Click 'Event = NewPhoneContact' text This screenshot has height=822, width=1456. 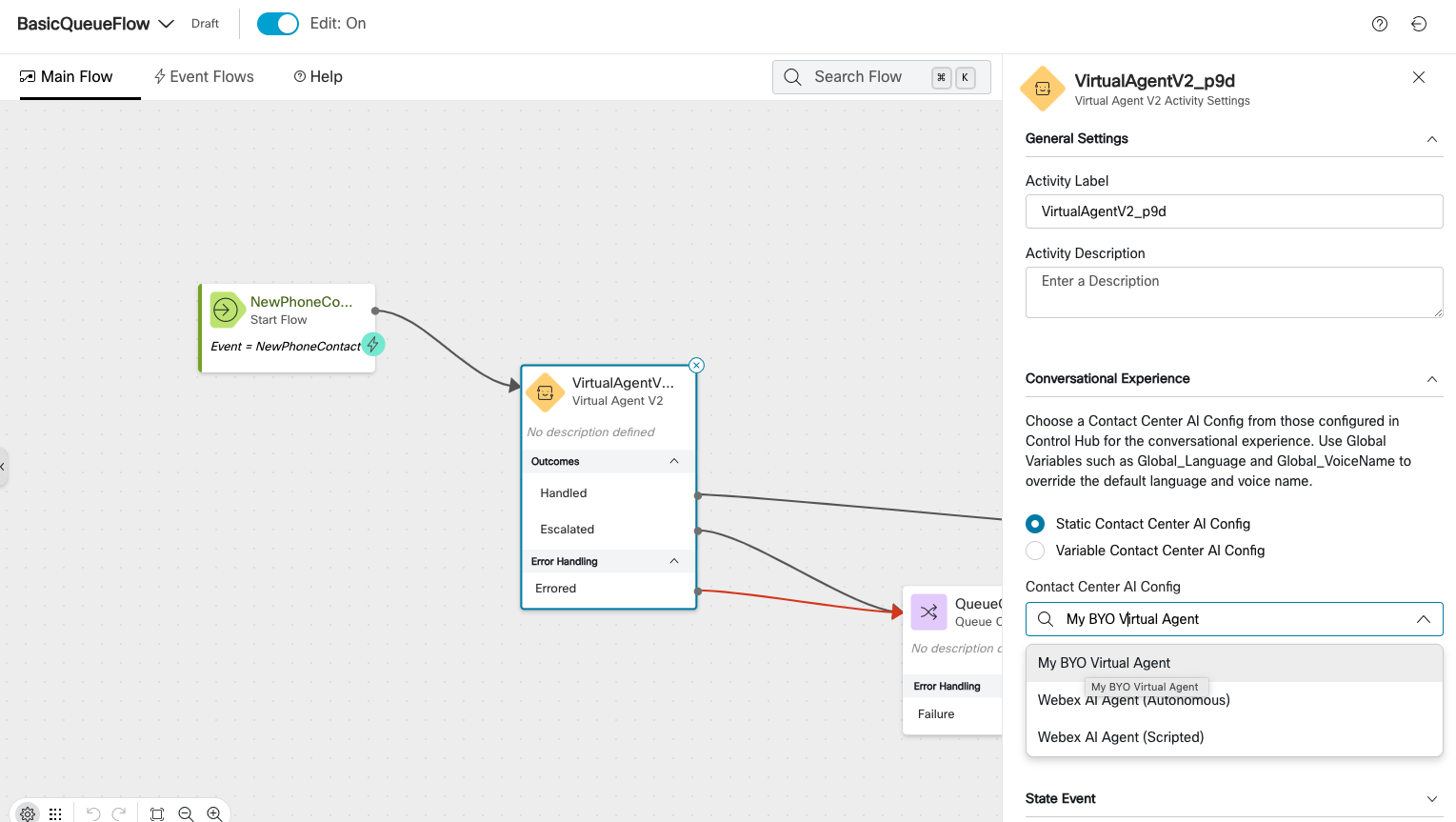[x=286, y=346]
